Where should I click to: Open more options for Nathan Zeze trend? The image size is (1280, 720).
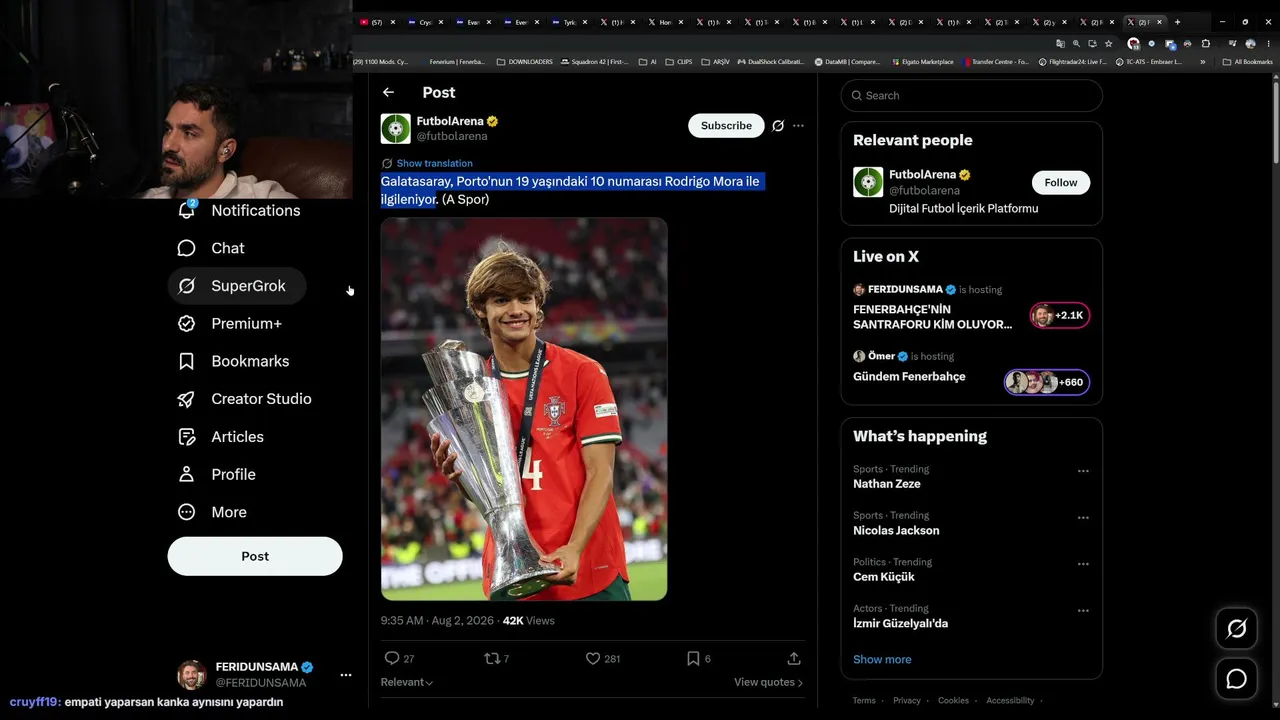point(1083,471)
